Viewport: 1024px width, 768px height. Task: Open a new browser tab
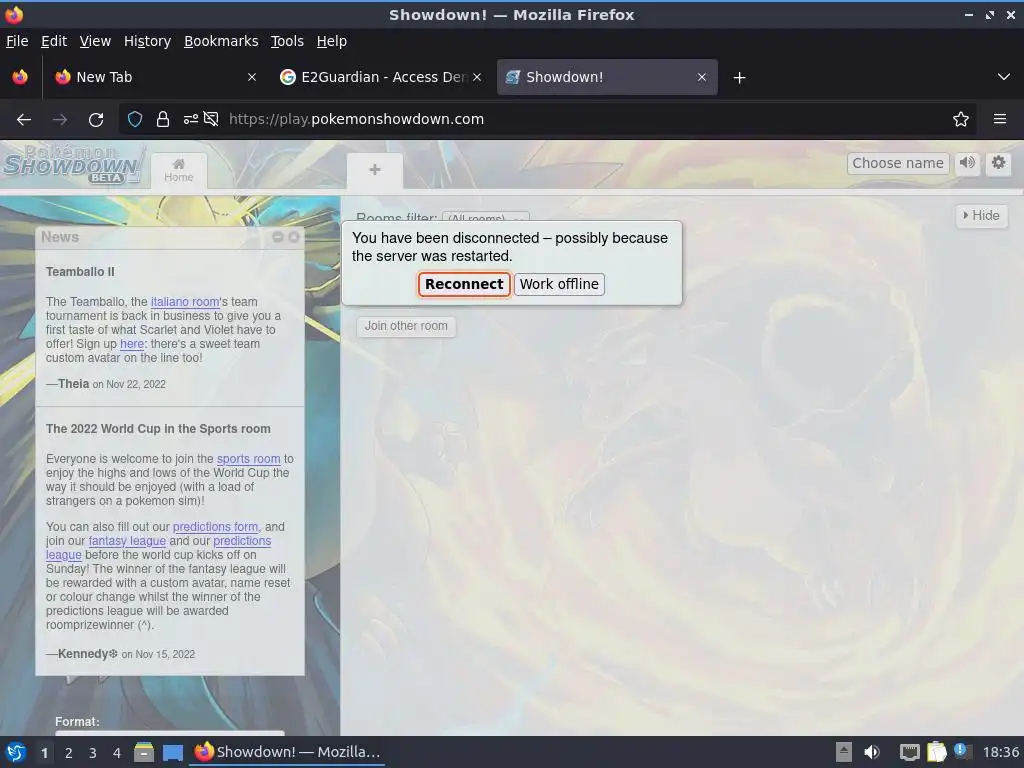click(x=739, y=78)
